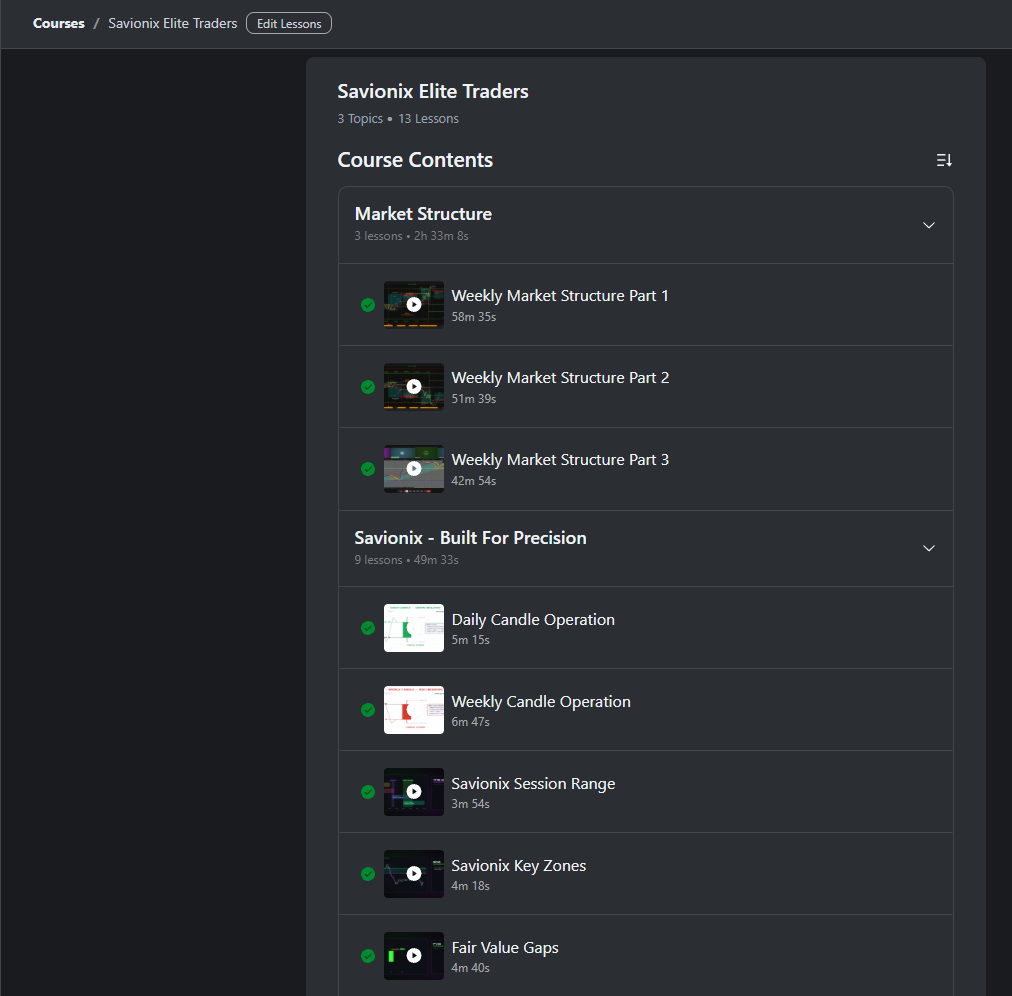Toggle completion check for Weekly Candle Operation

coord(368,710)
